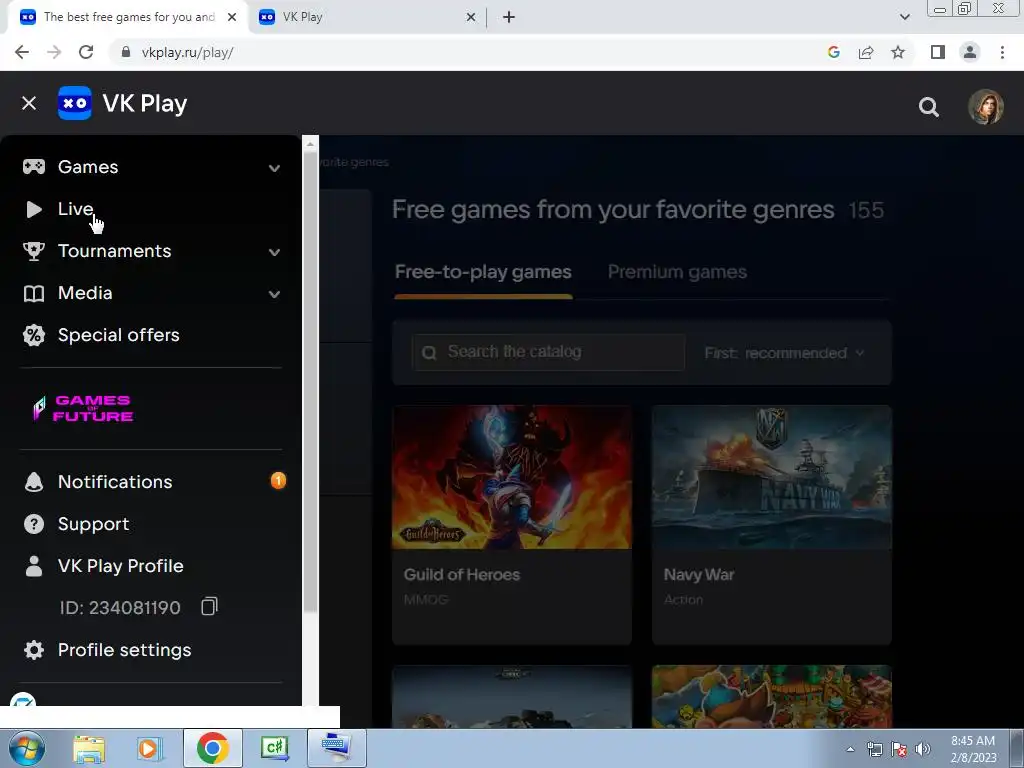
Task: Open the Games of Future banner
Action: click(84, 408)
